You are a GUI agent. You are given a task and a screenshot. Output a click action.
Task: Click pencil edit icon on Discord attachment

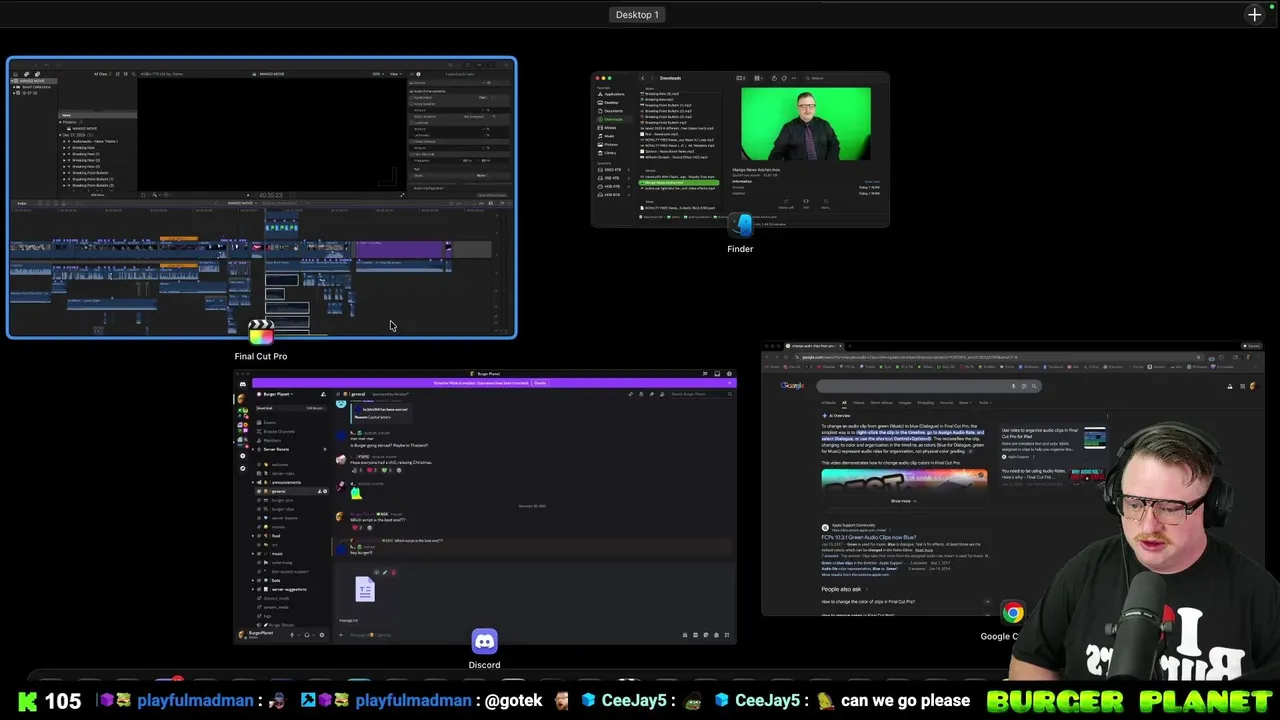385,572
